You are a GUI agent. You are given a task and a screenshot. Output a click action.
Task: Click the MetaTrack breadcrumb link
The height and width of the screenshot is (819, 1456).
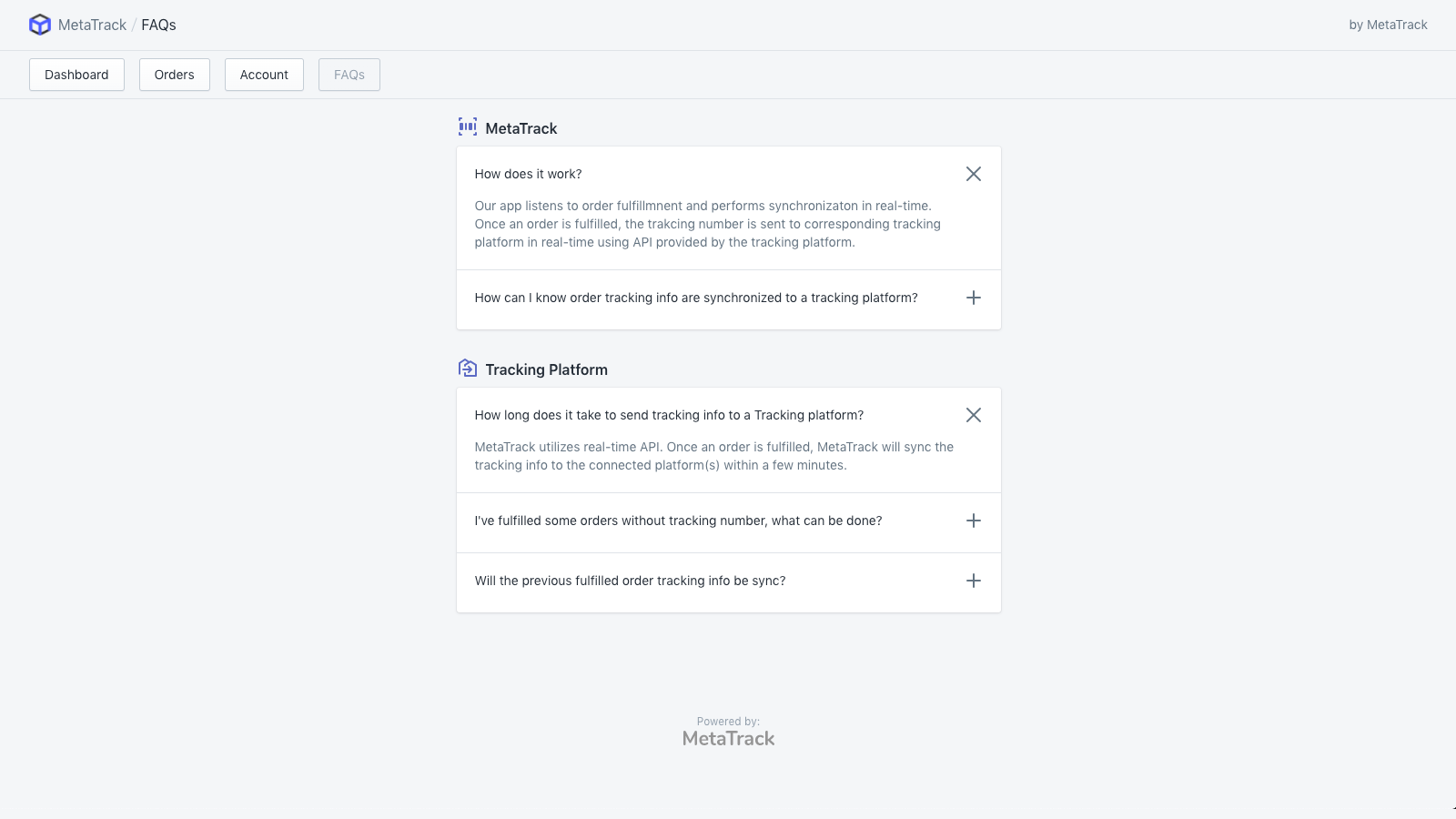pos(92,25)
